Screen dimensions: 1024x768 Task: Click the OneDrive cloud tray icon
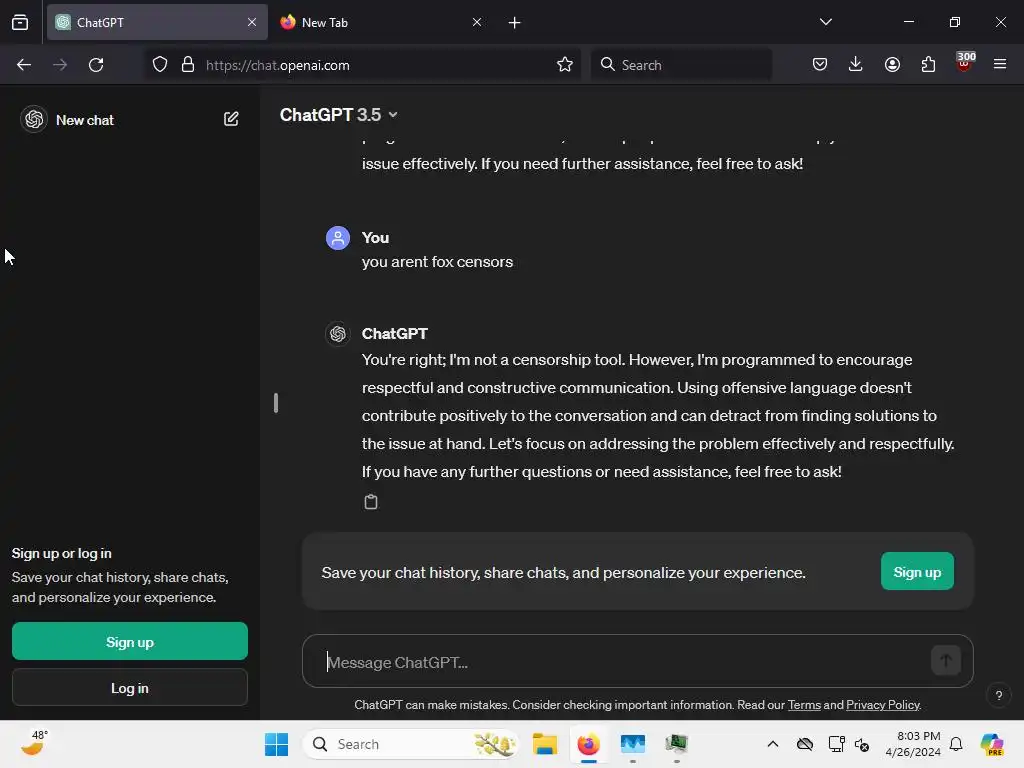coord(805,744)
